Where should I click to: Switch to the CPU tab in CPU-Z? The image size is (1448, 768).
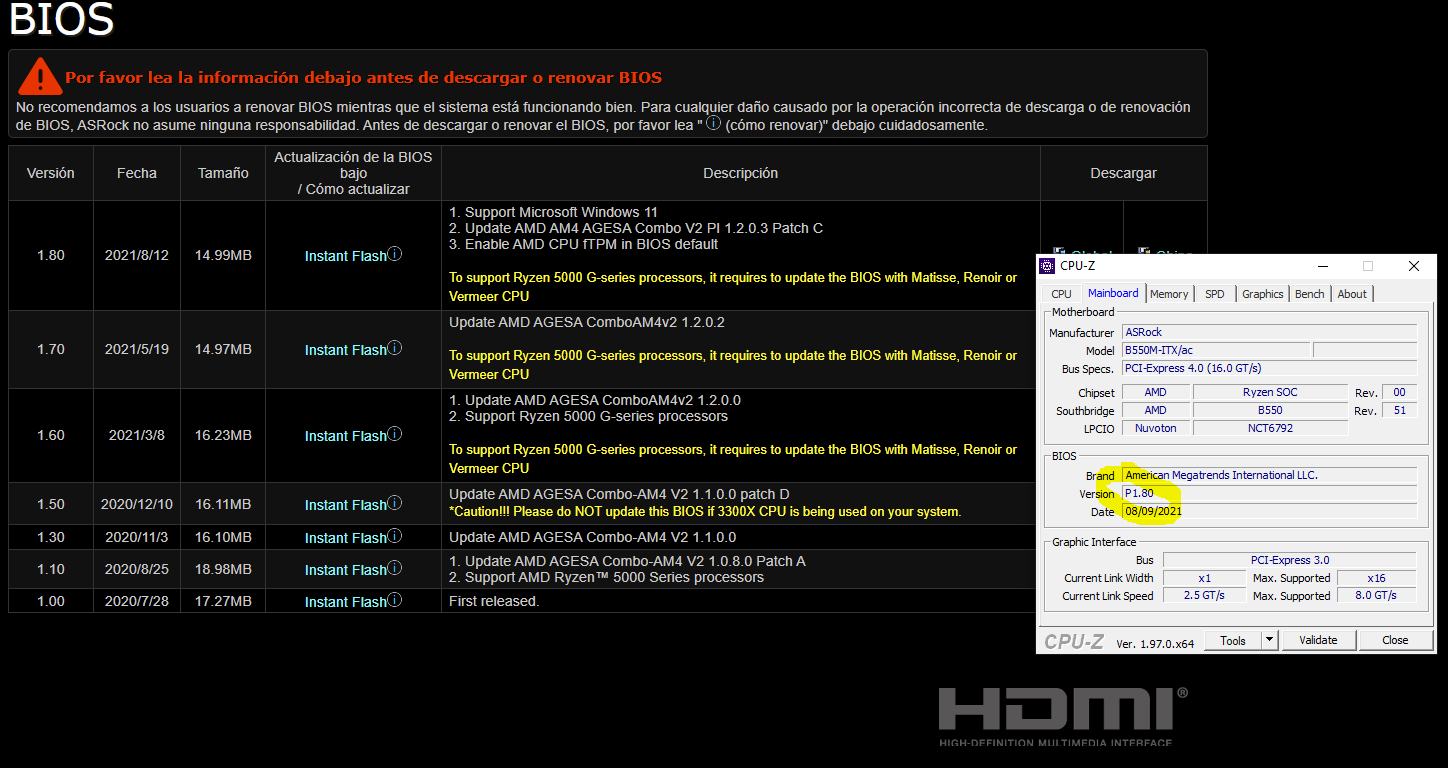coord(1061,294)
